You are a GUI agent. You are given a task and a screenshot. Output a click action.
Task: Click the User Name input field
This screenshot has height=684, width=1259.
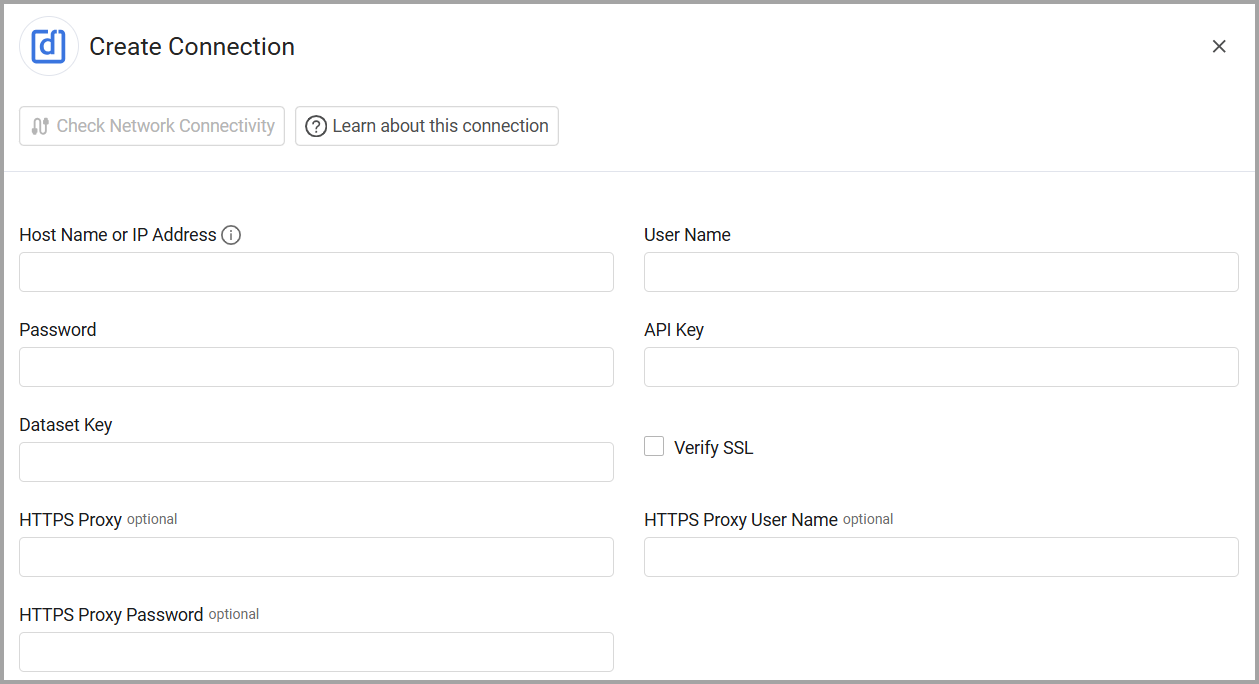941,272
